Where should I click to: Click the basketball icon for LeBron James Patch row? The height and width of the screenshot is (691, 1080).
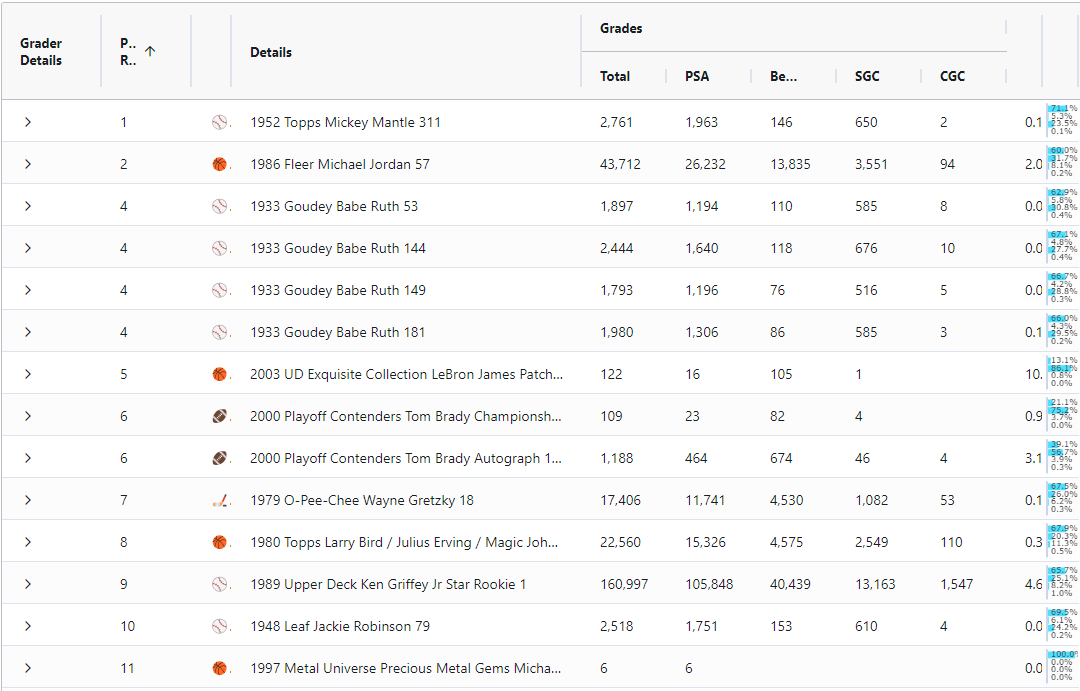pyautogui.click(x=218, y=374)
